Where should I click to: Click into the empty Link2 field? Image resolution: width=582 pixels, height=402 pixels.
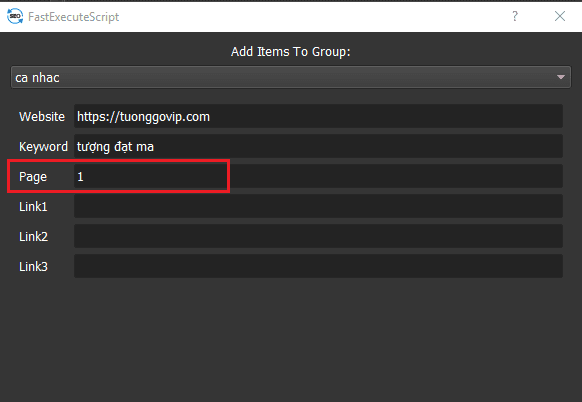pos(318,236)
